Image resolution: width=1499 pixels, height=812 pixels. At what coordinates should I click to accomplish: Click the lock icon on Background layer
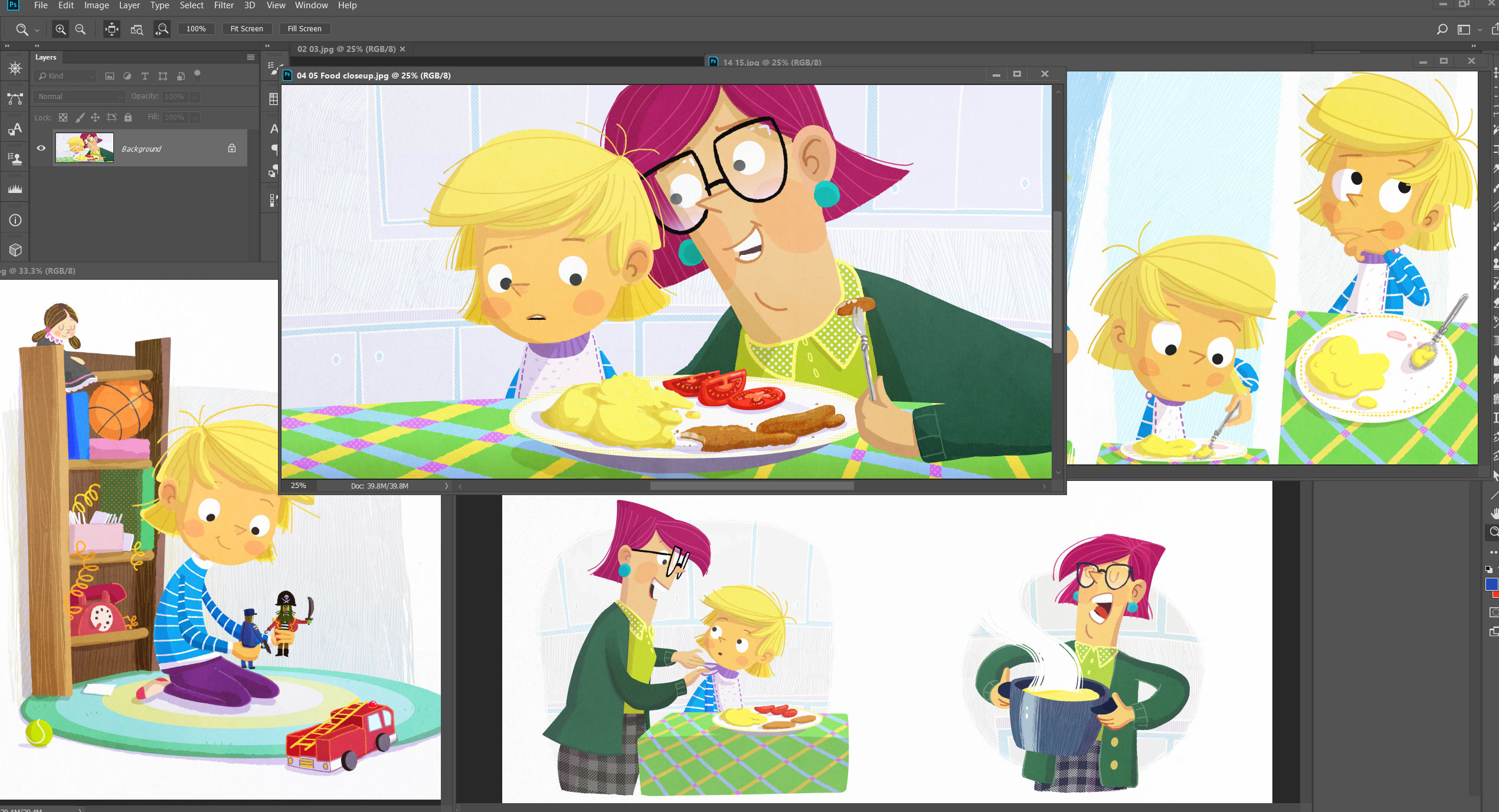pos(232,148)
